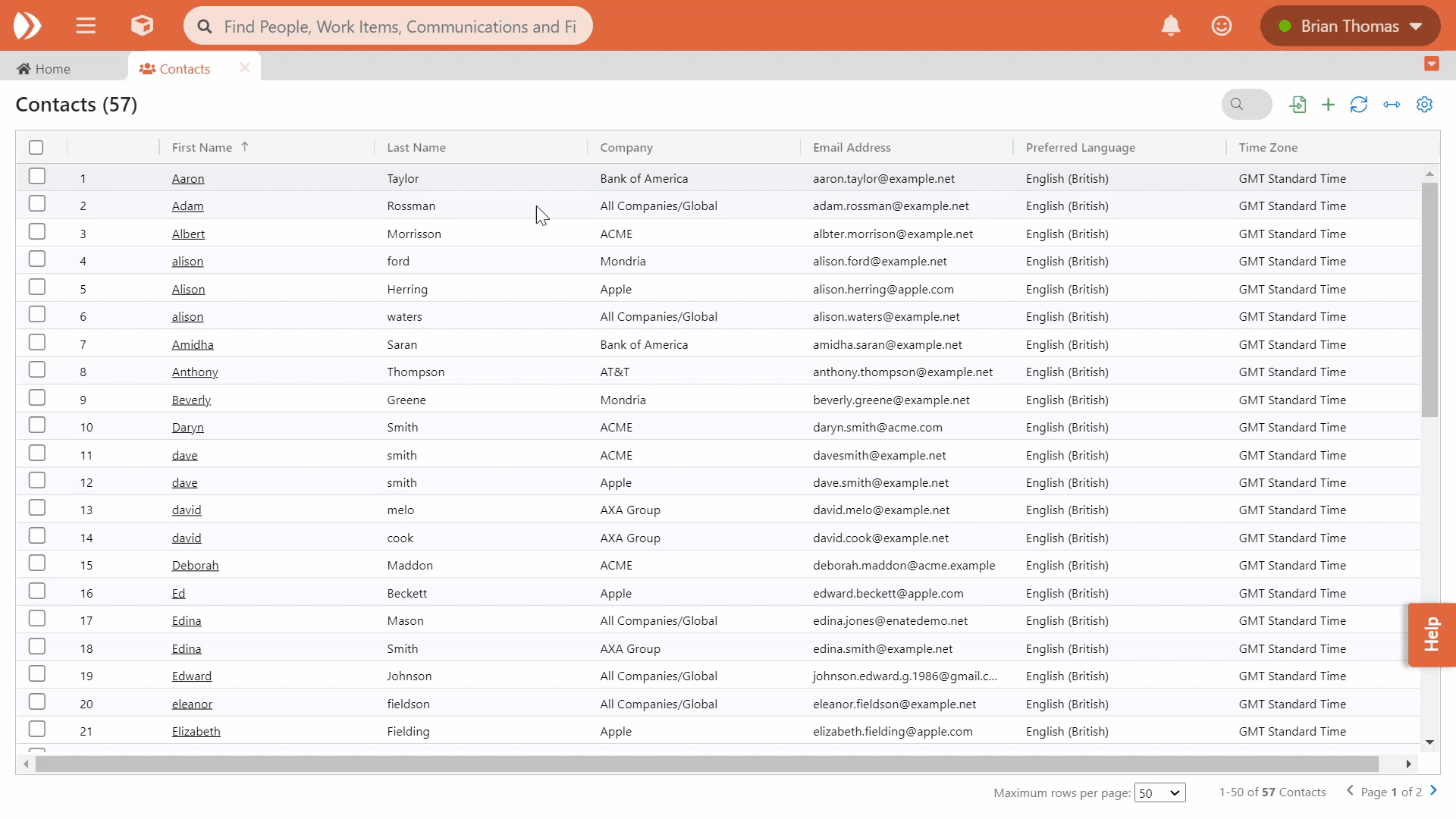Refresh the contacts grid
Screen dimensions: 1456x819
pyautogui.click(x=1358, y=105)
